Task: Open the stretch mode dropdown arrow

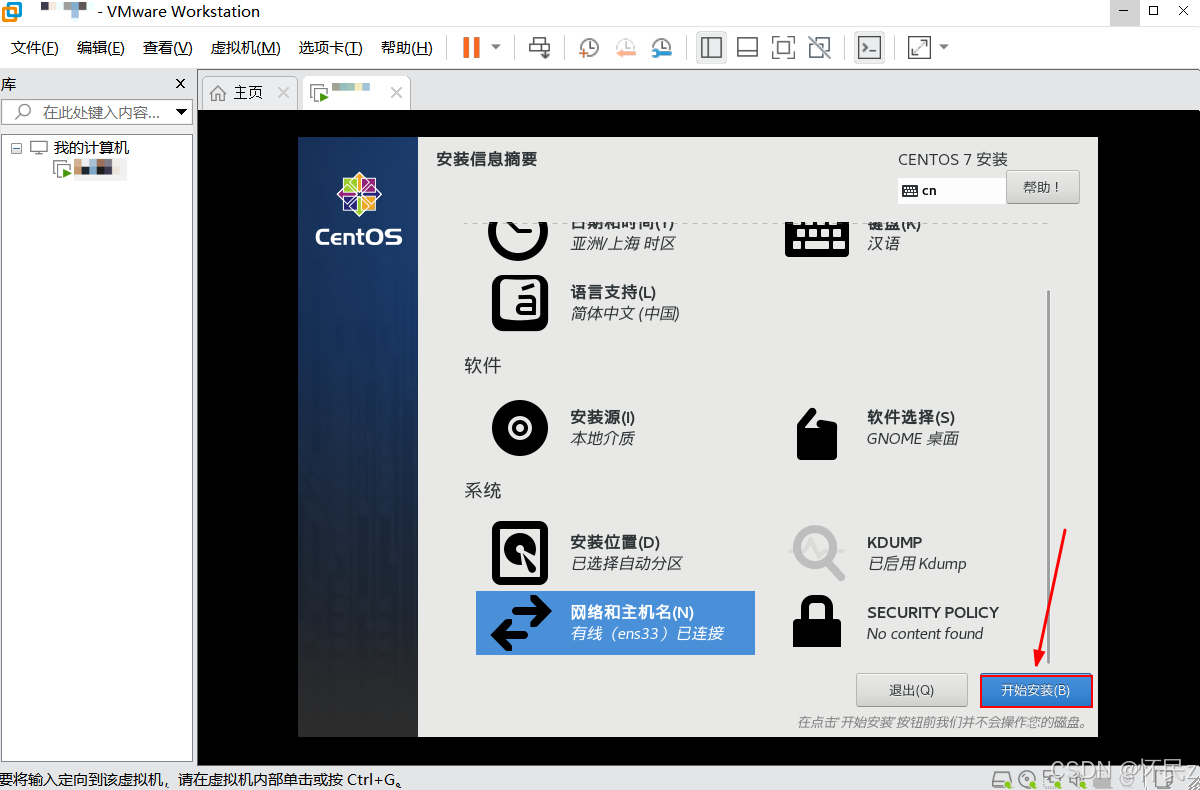Action: click(944, 47)
